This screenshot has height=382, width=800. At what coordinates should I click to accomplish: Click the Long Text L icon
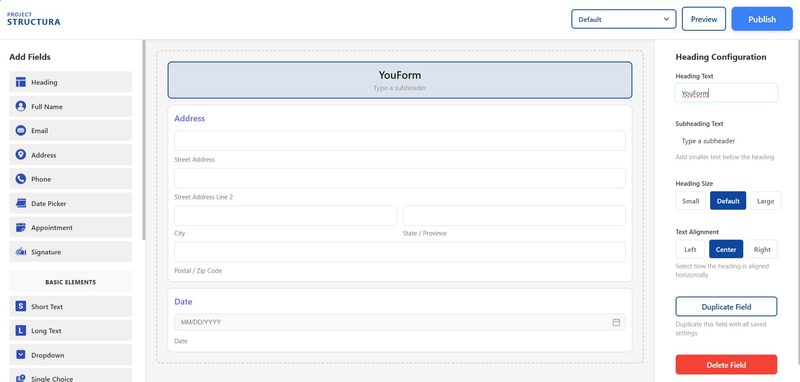20,330
